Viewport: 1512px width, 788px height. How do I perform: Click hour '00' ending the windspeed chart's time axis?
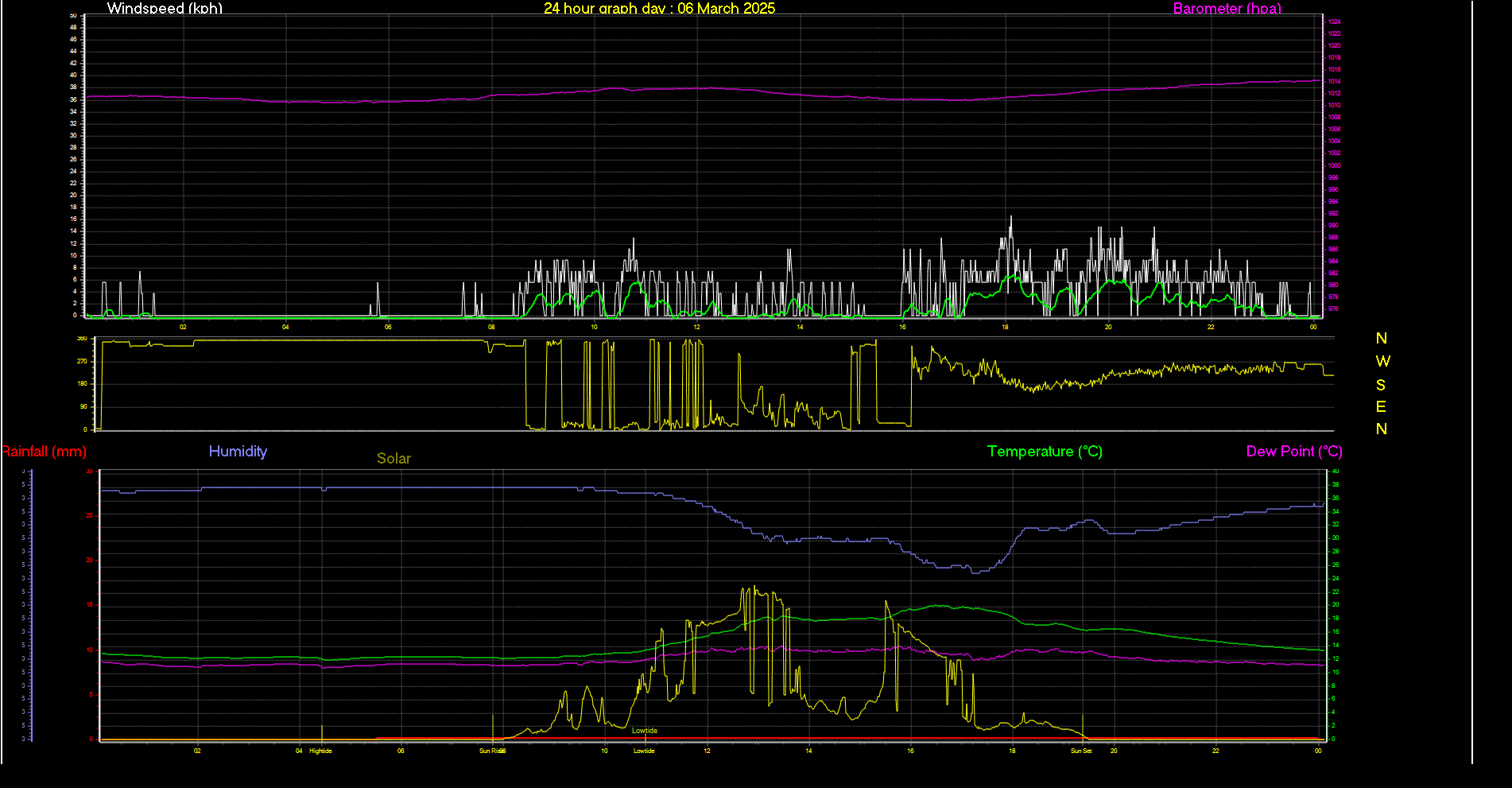(x=1313, y=327)
